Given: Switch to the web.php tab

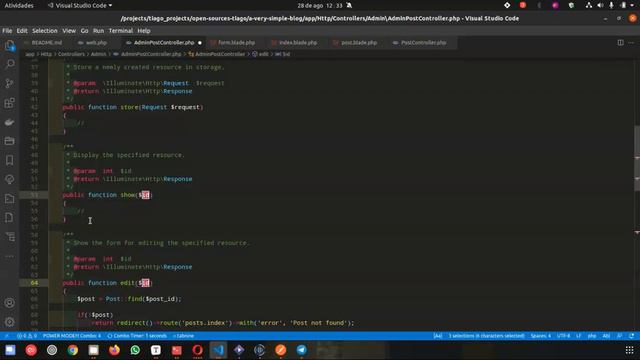Looking at the screenshot, I should pos(96,42).
